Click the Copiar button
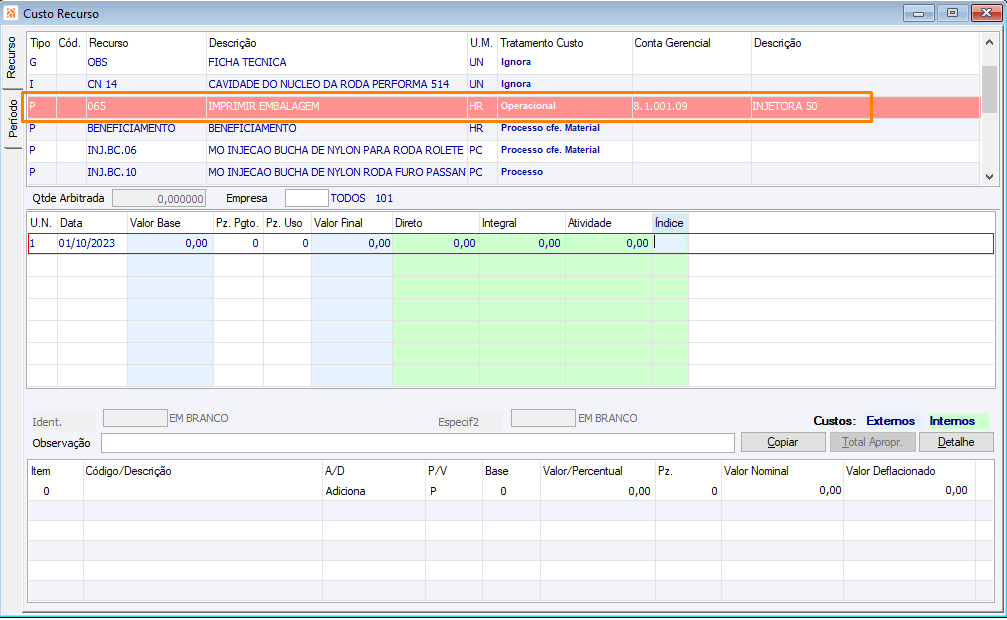This screenshot has width=1007, height=620. point(783,442)
